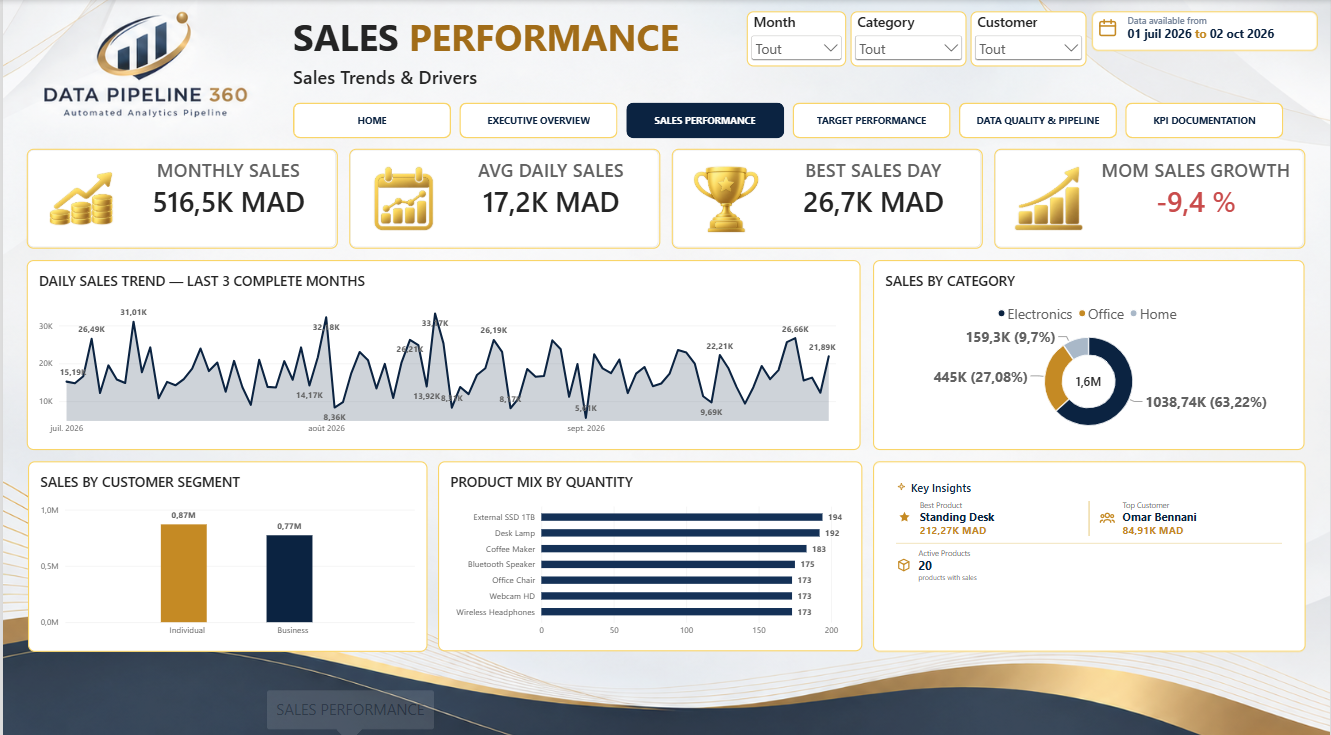The height and width of the screenshot is (735, 1331).
Task: Open the Month filter dropdown
Action: (796, 48)
